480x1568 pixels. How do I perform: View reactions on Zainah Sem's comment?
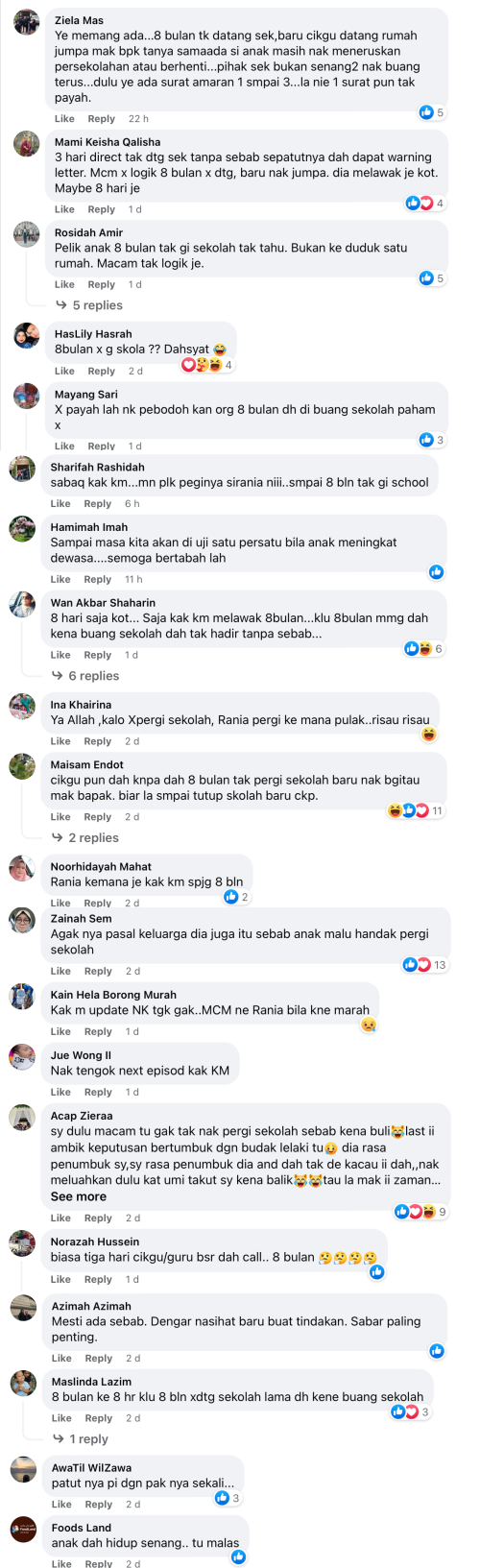[424, 965]
